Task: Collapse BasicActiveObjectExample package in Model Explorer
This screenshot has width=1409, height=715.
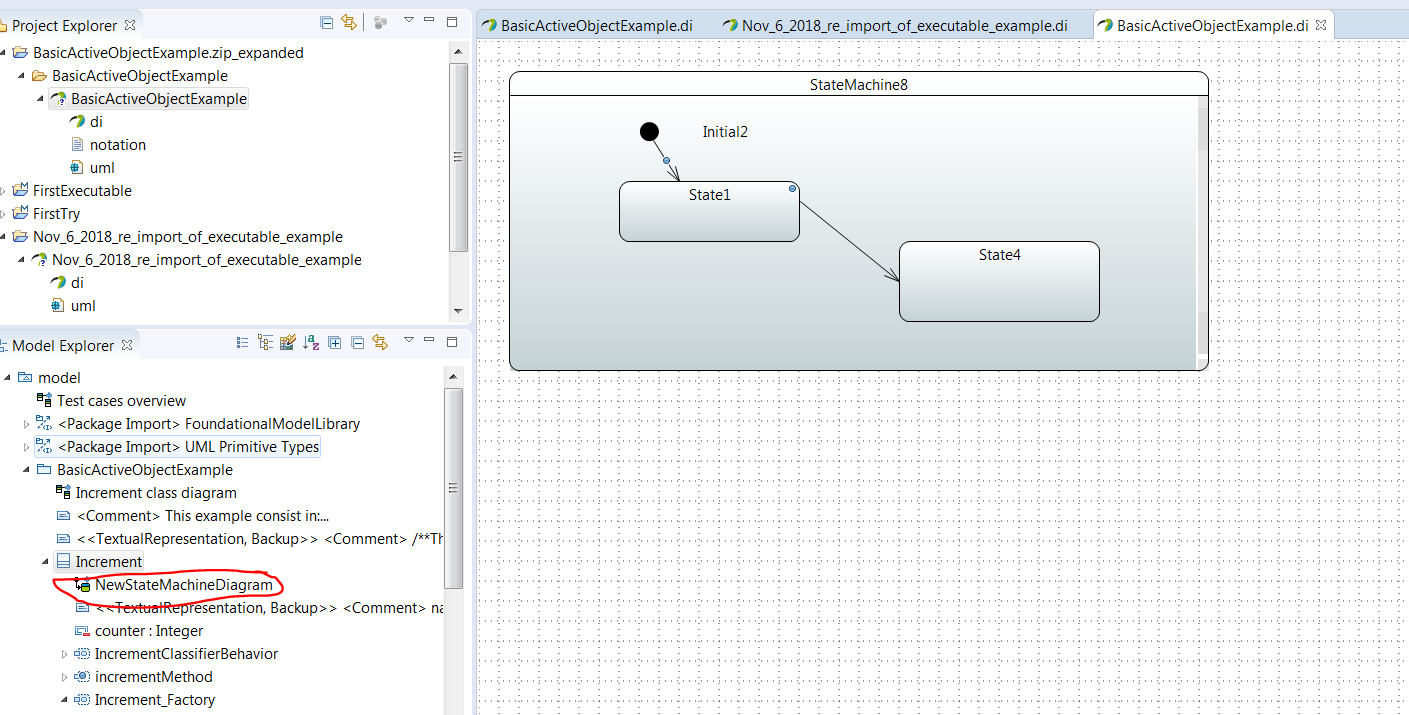Action: pyautogui.click(x=27, y=470)
